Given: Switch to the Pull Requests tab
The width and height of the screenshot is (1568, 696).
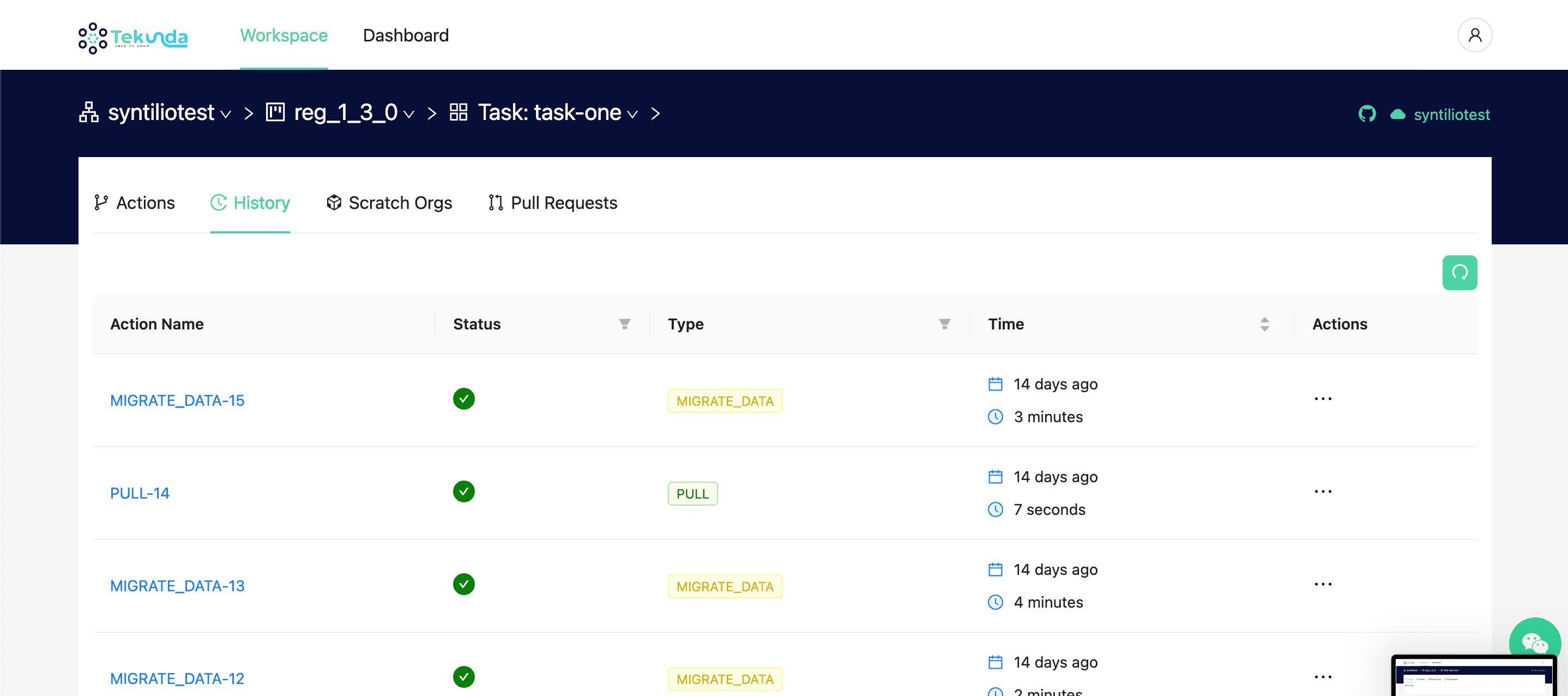Looking at the screenshot, I should tap(564, 203).
